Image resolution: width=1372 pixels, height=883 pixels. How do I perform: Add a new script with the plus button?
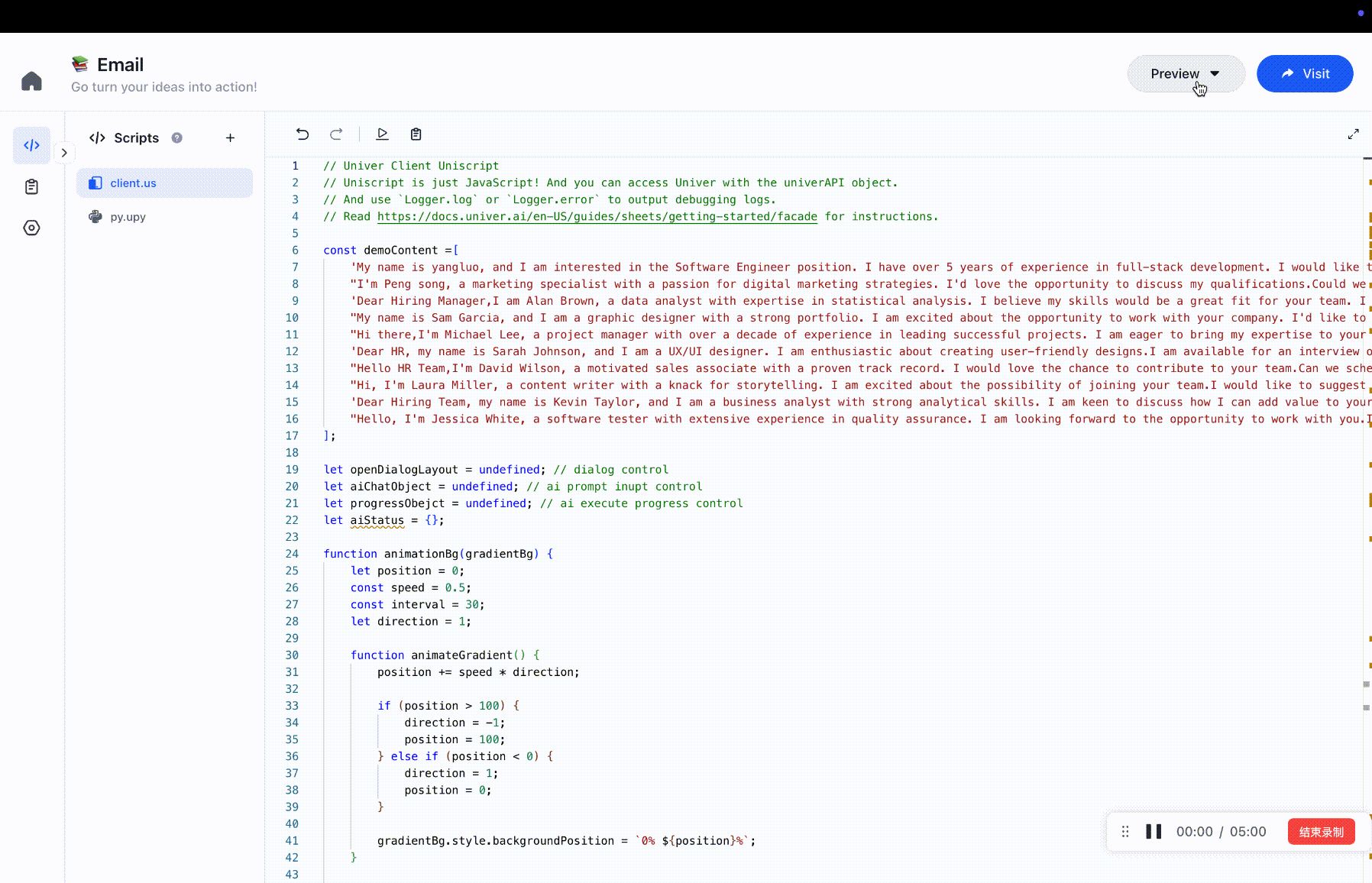[x=230, y=137]
